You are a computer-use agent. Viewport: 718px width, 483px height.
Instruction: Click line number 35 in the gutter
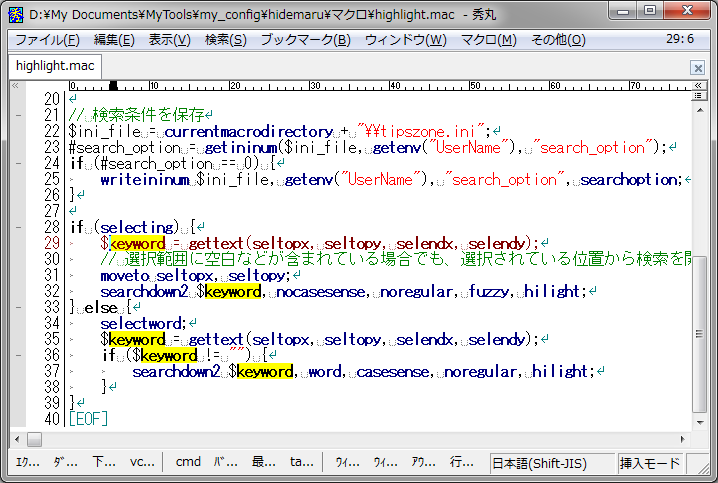[52, 339]
